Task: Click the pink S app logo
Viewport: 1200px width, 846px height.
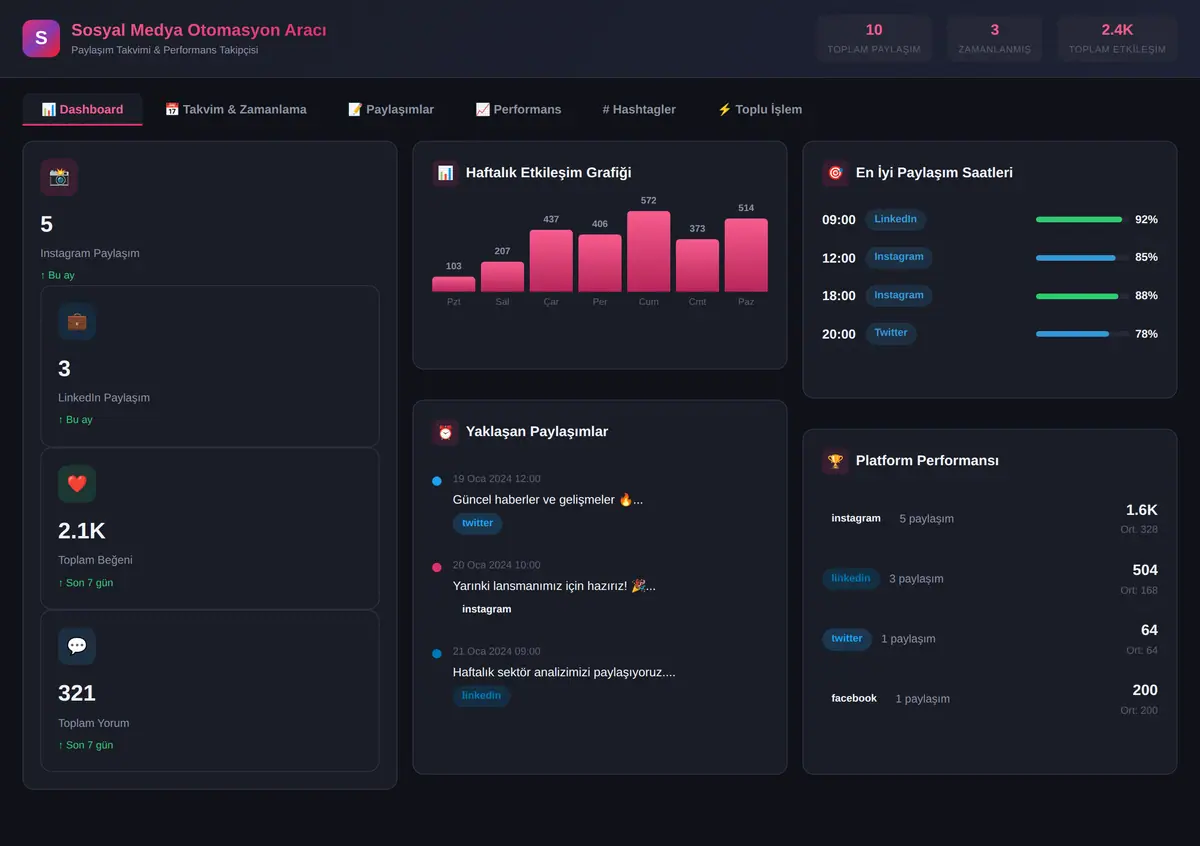Action: (x=41, y=38)
